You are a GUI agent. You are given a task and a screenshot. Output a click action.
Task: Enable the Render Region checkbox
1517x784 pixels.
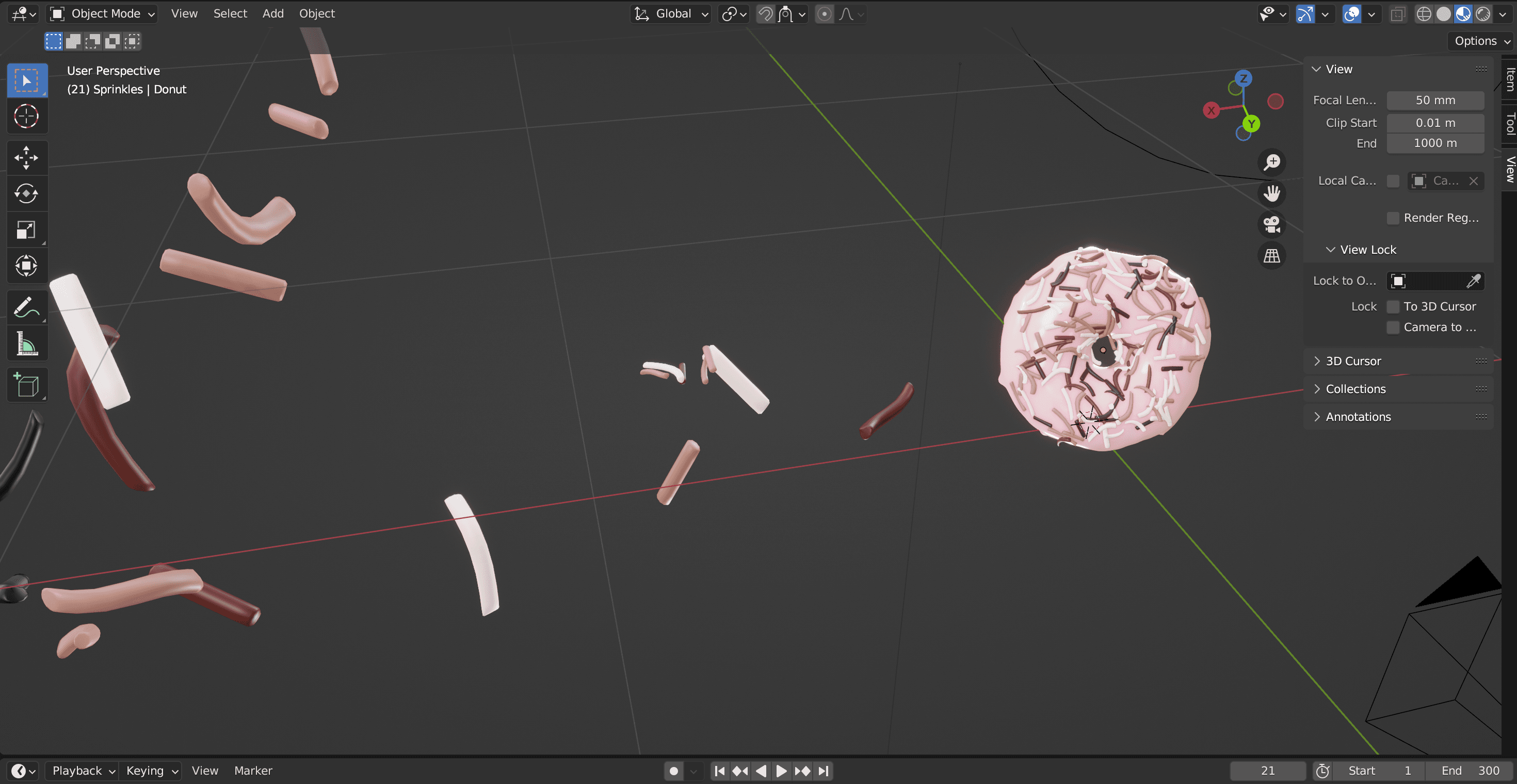tap(1393, 218)
